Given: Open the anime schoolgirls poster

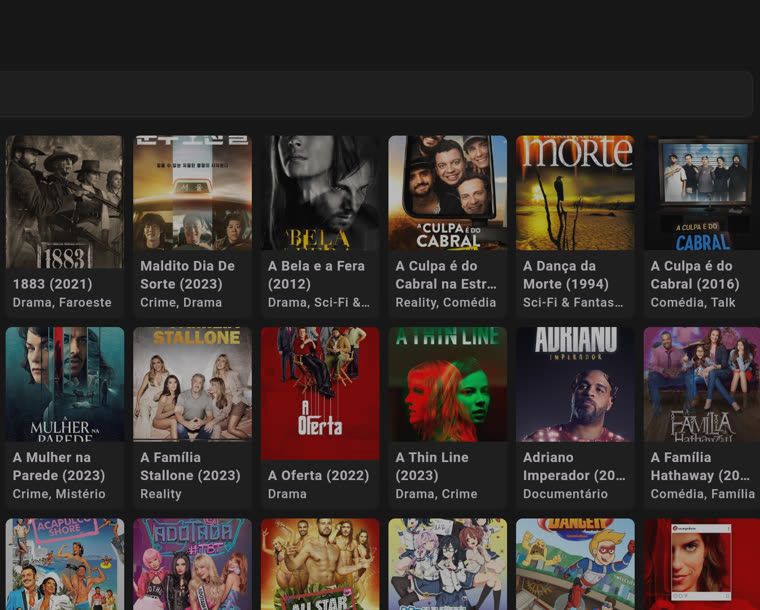Looking at the screenshot, I should pyautogui.click(x=447, y=564).
